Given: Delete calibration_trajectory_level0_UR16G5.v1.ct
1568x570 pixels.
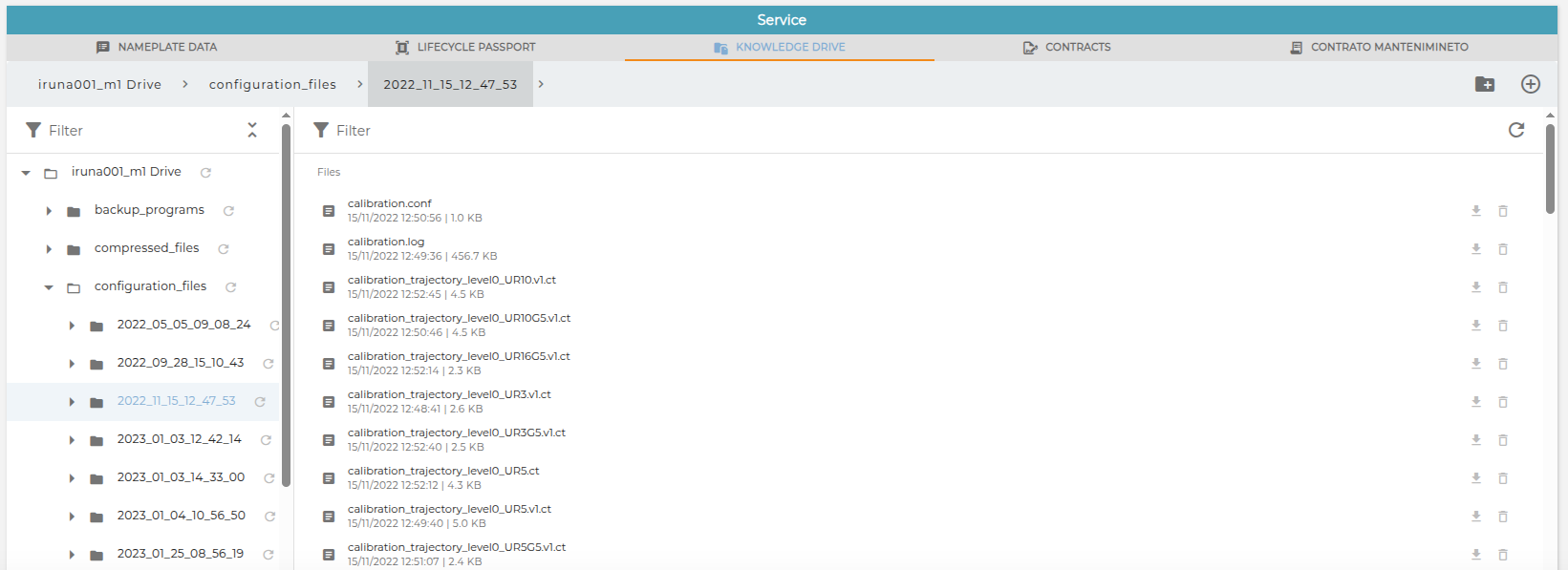Looking at the screenshot, I should [1503, 364].
